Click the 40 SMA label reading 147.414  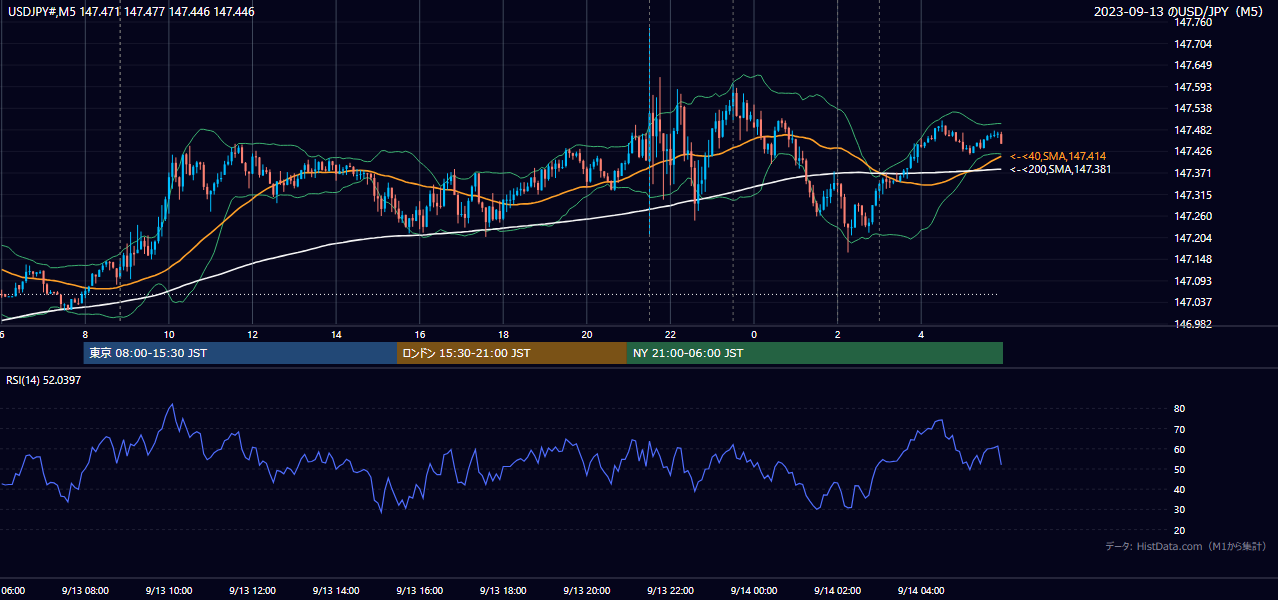click(1057, 156)
